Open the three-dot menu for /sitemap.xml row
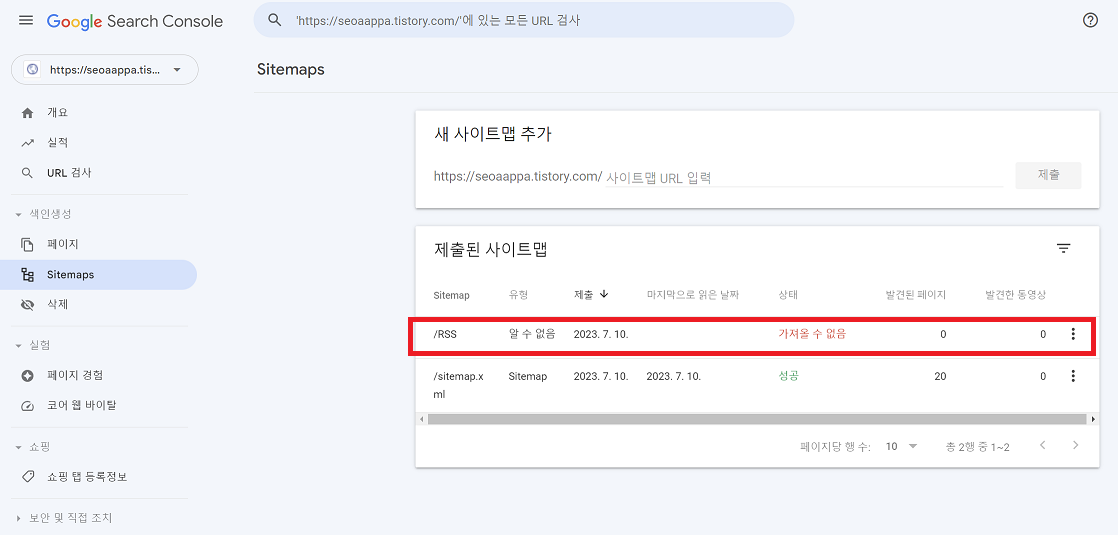1118x535 pixels. [1073, 376]
